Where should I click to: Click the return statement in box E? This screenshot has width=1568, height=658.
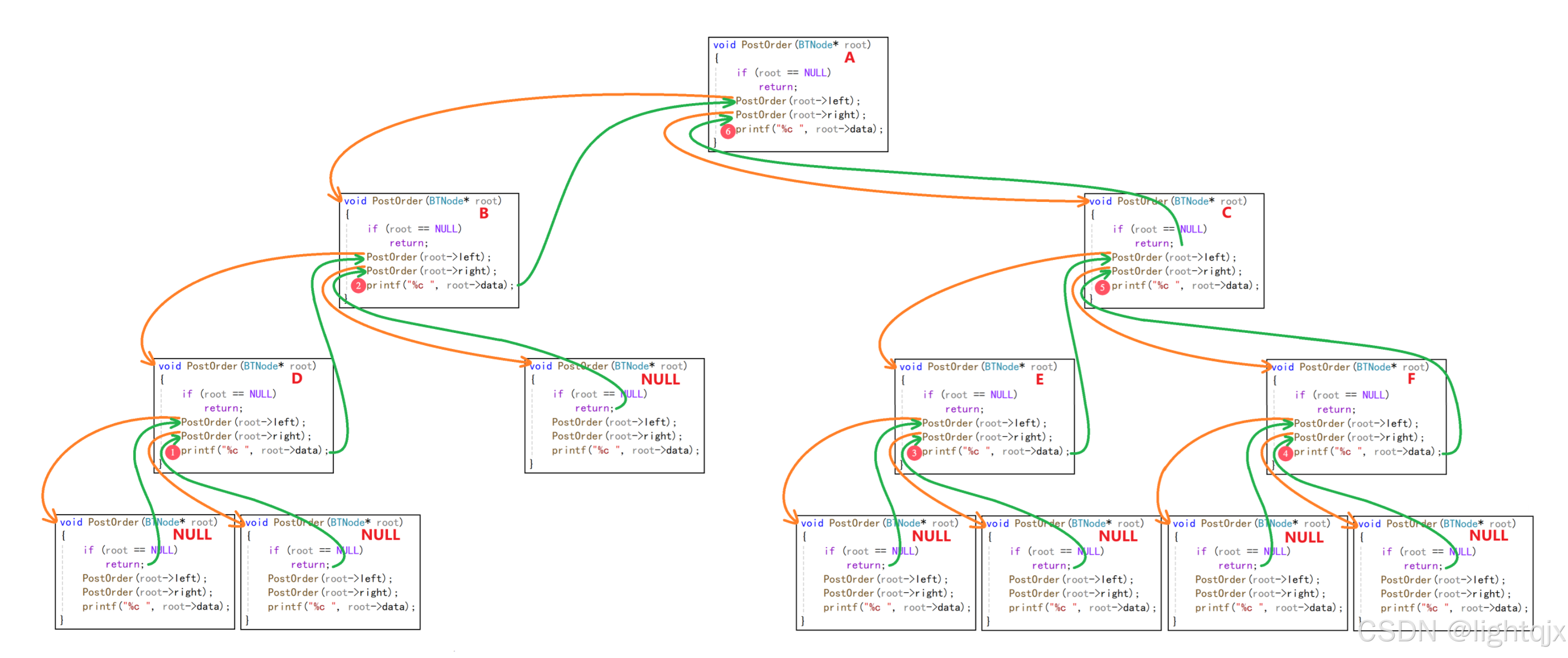(x=964, y=409)
